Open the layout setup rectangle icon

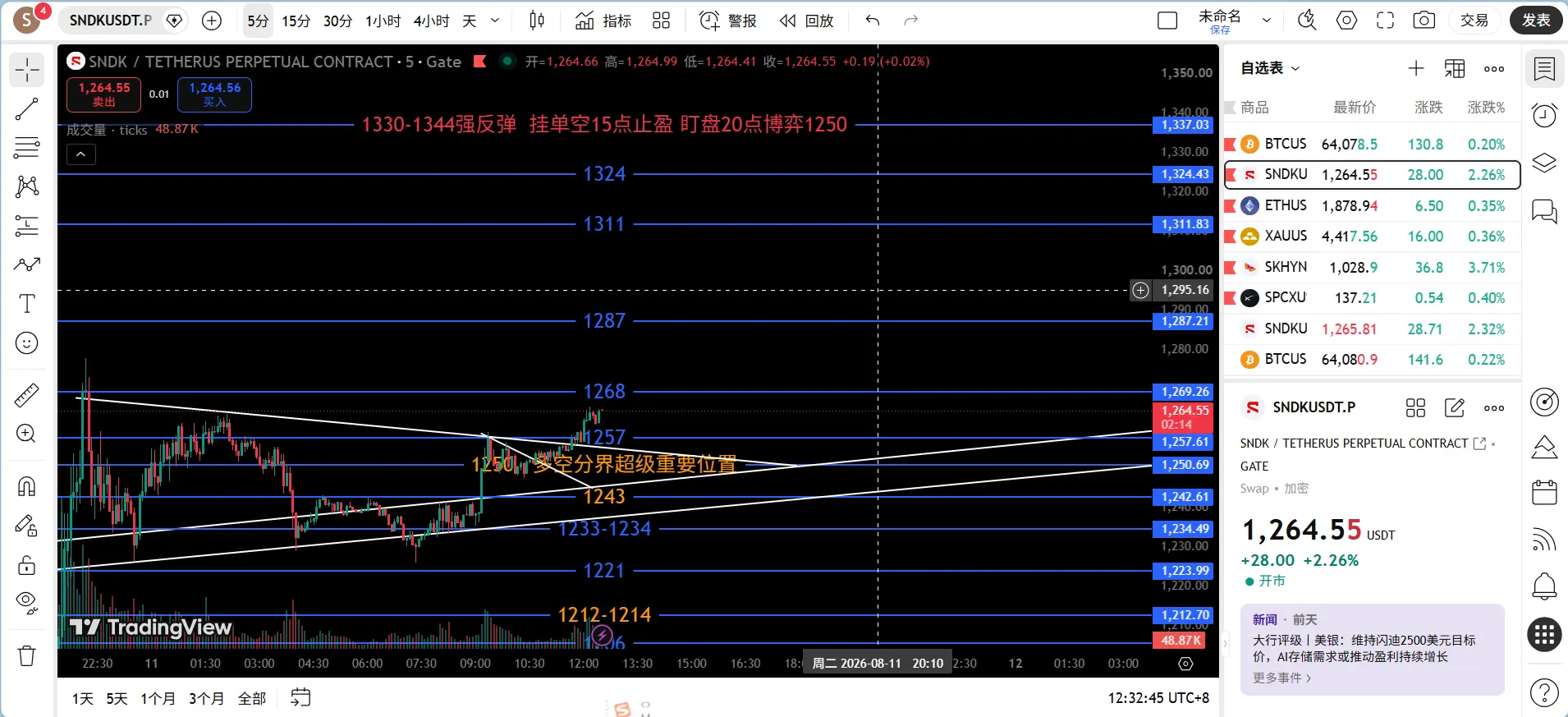point(1167,21)
